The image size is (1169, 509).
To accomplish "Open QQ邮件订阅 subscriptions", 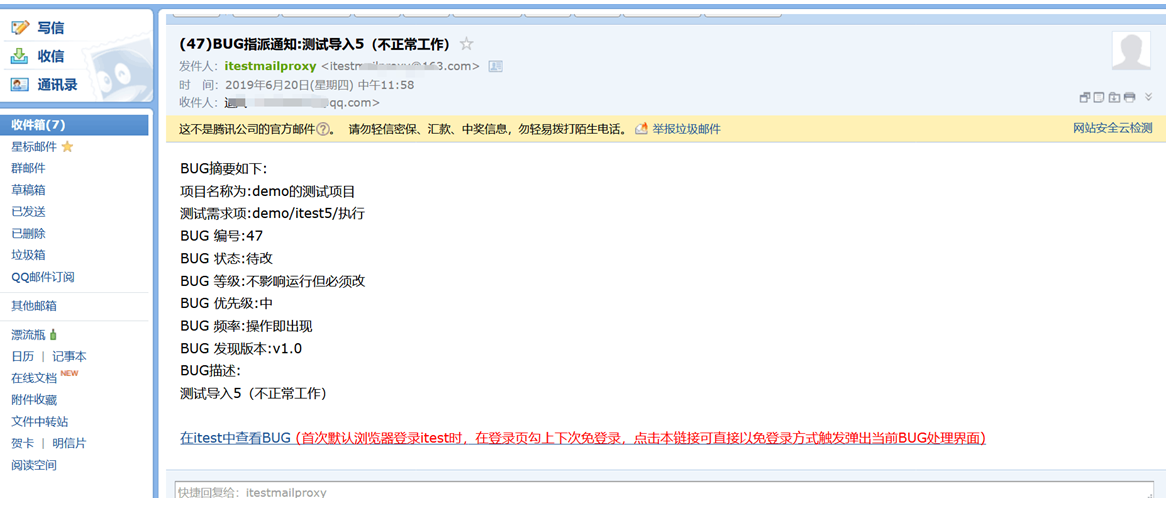I will click(x=42, y=277).
